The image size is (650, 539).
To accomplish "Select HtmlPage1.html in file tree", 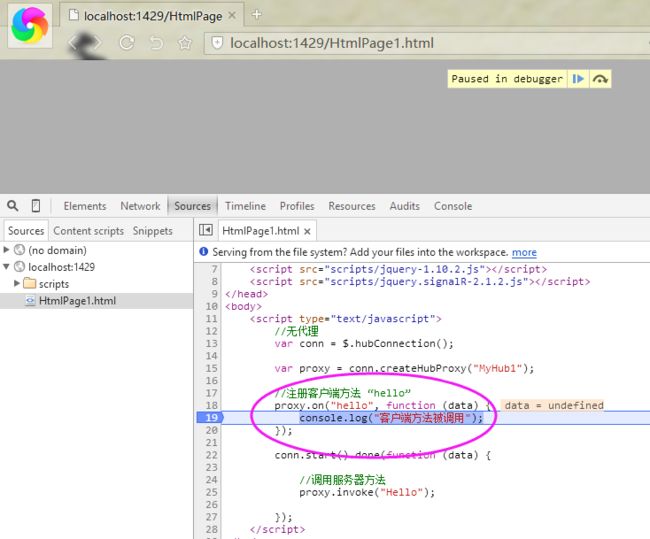I will [77, 301].
